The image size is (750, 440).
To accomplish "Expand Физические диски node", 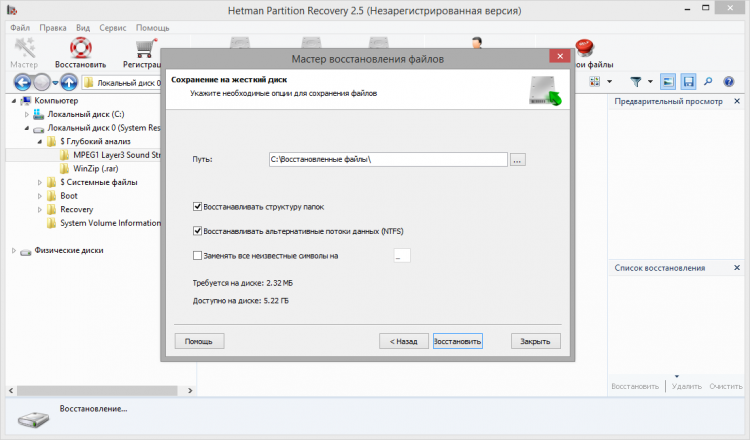I will (x=14, y=250).
